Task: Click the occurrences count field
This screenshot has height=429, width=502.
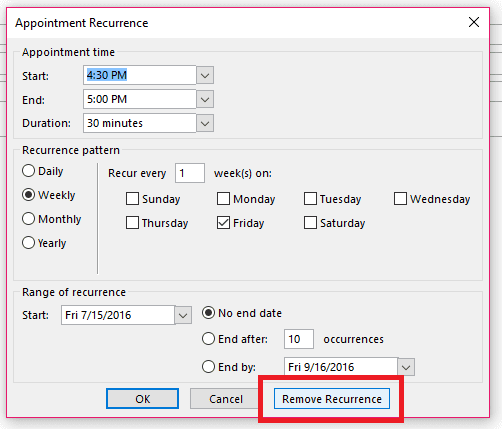Action: 299,339
